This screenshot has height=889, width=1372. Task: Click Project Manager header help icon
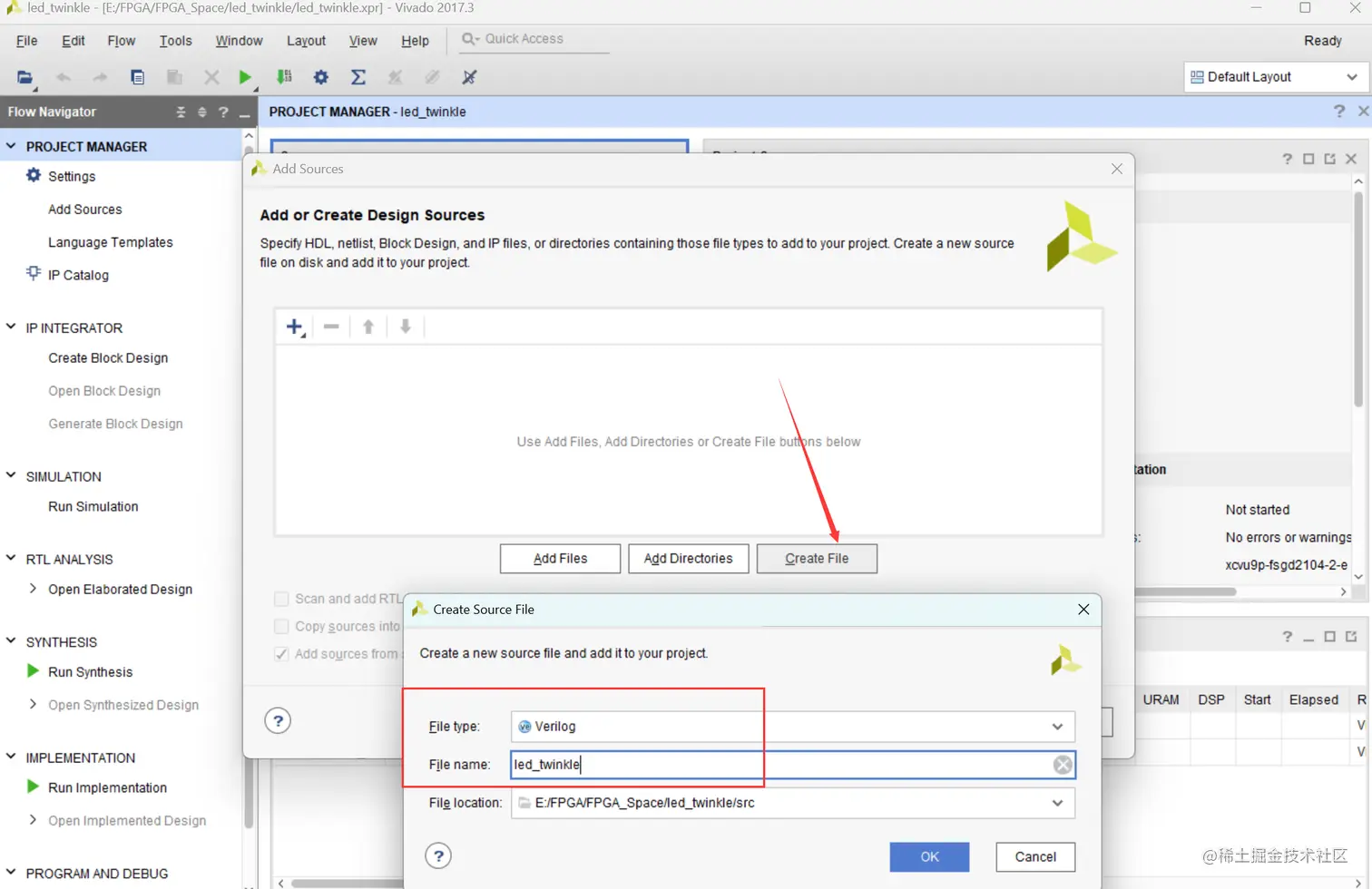pos(1339,111)
